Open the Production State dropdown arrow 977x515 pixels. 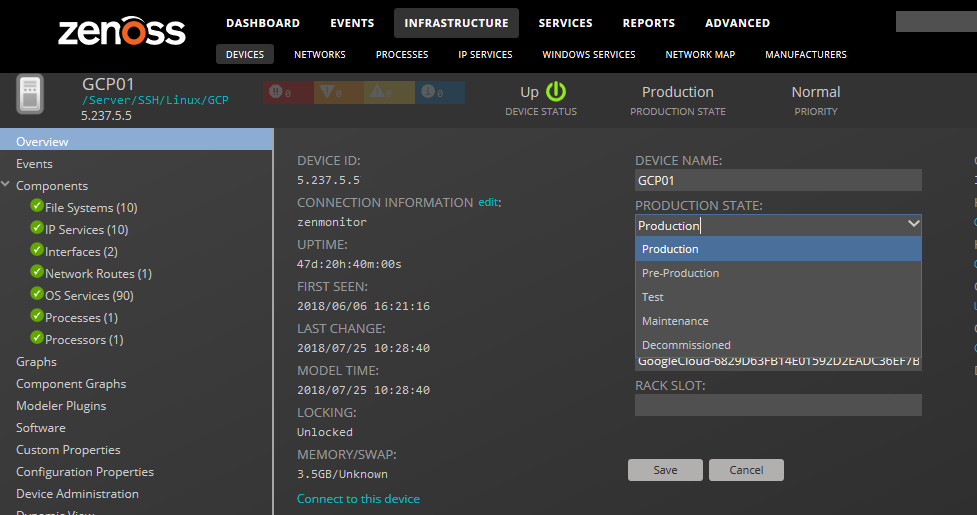tap(913, 224)
